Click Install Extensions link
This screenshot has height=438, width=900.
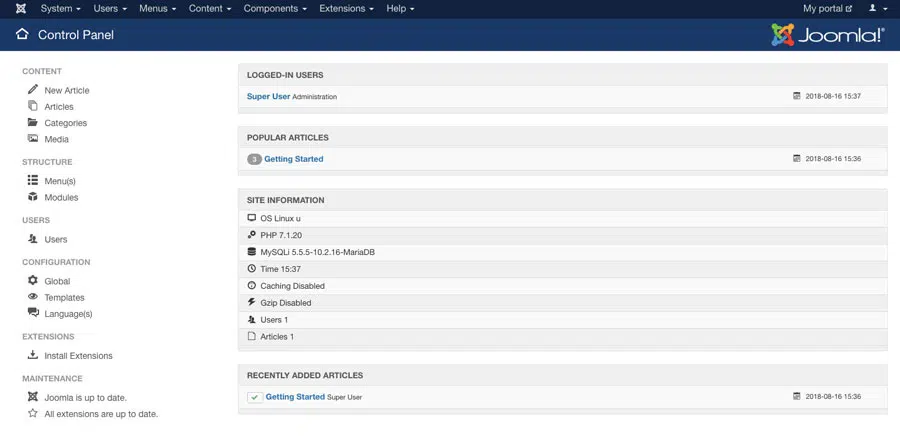tap(79, 356)
